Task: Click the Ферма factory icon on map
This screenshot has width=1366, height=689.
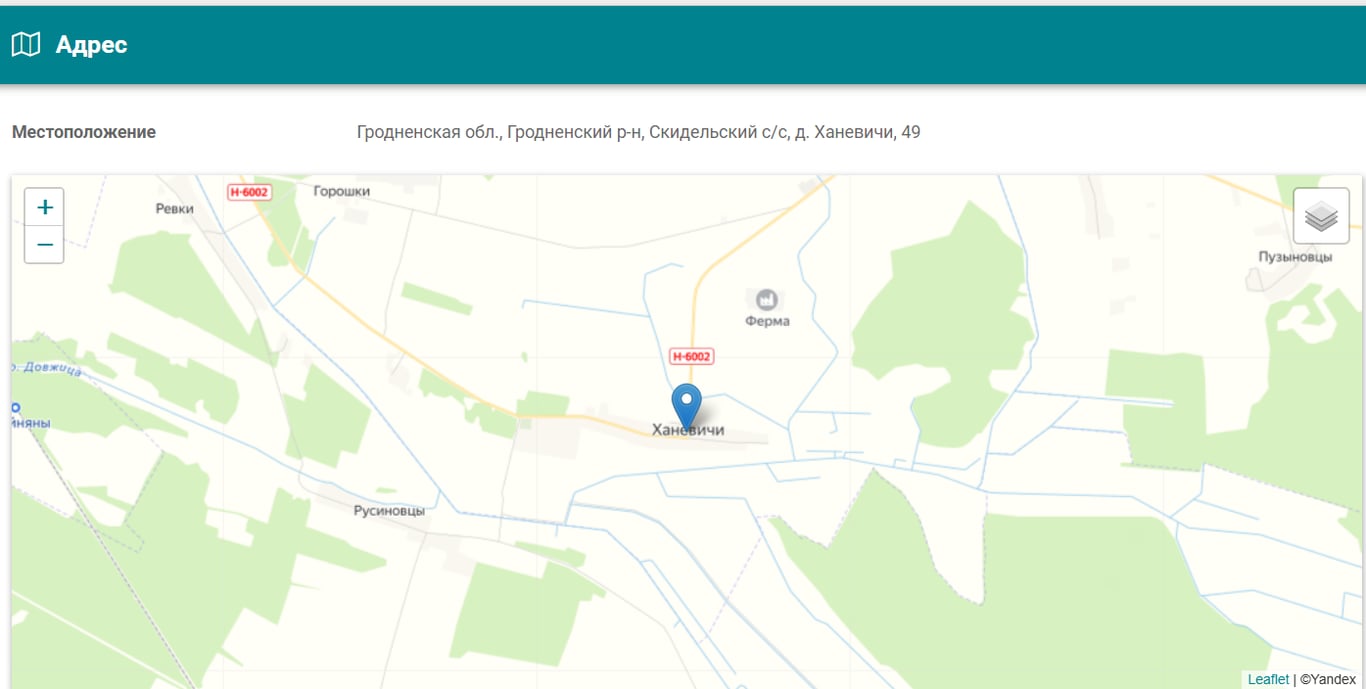Action: click(x=767, y=299)
